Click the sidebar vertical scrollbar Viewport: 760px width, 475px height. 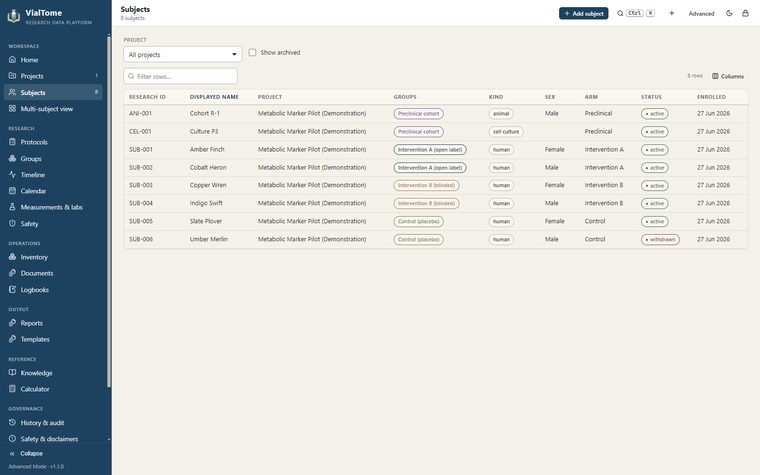pos(109,212)
